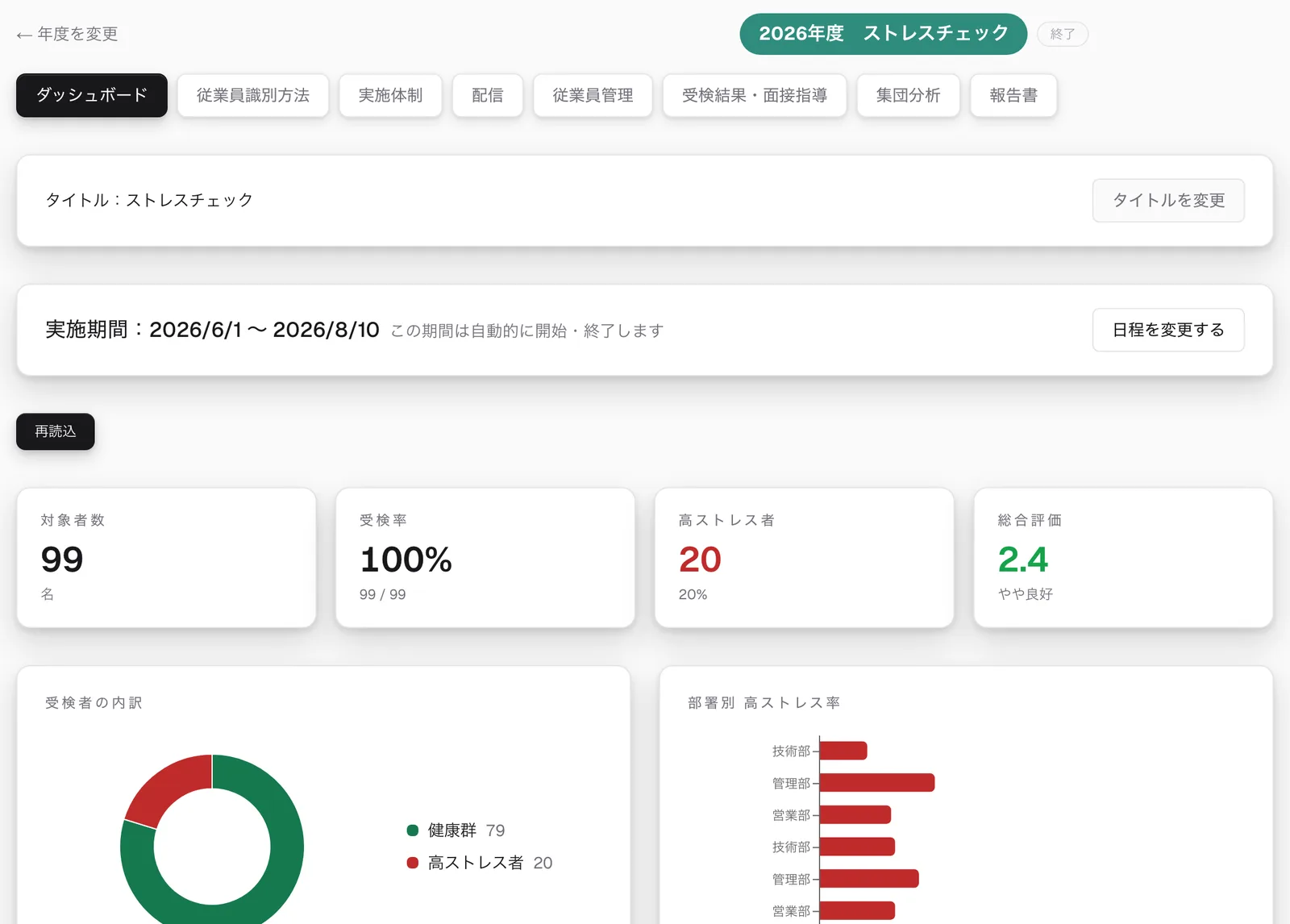Click the 受検者の内訳 heading

click(94, 703)
